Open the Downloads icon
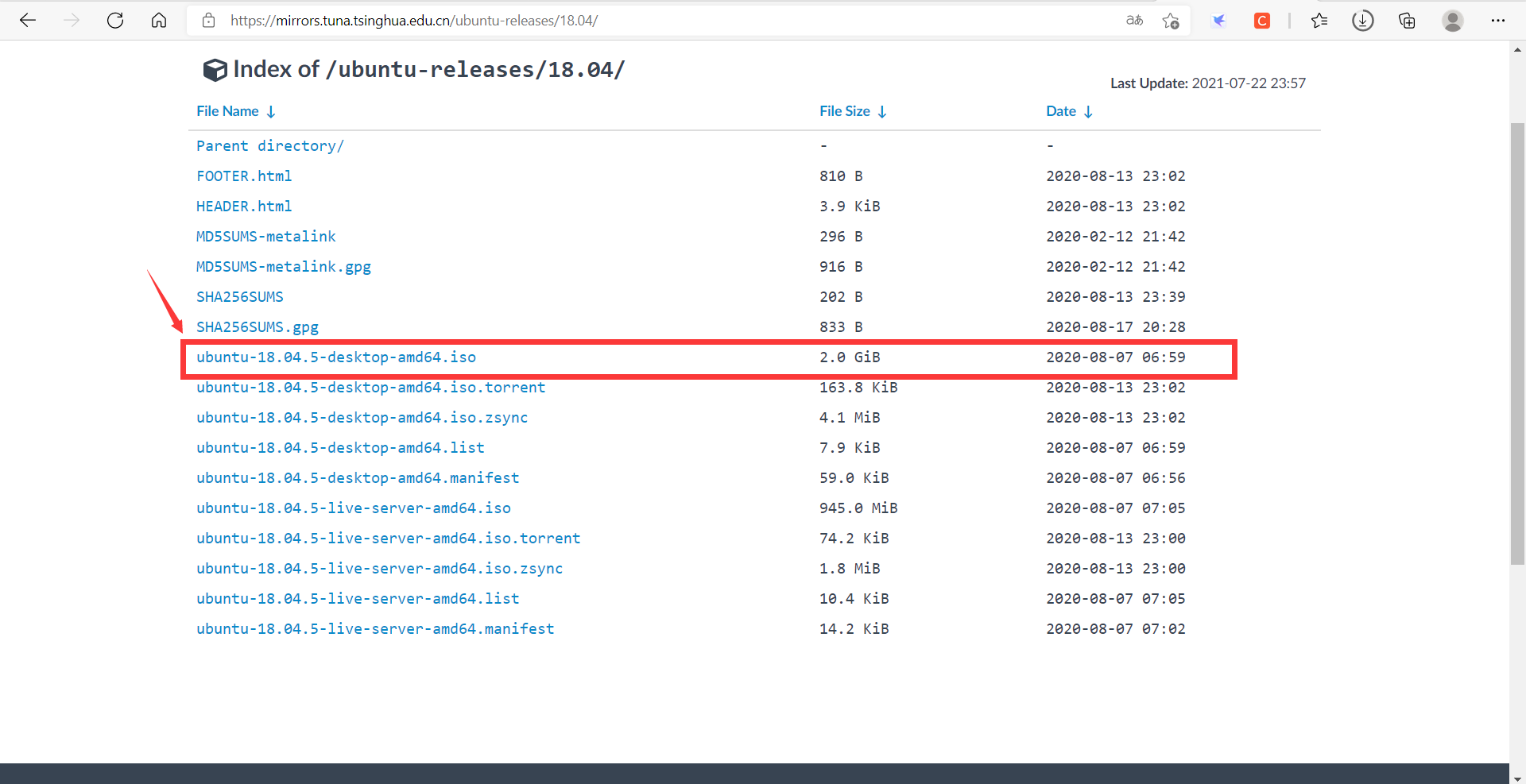The height and width of the screenshot is (784, 1526). click(x=1363, y=21)
